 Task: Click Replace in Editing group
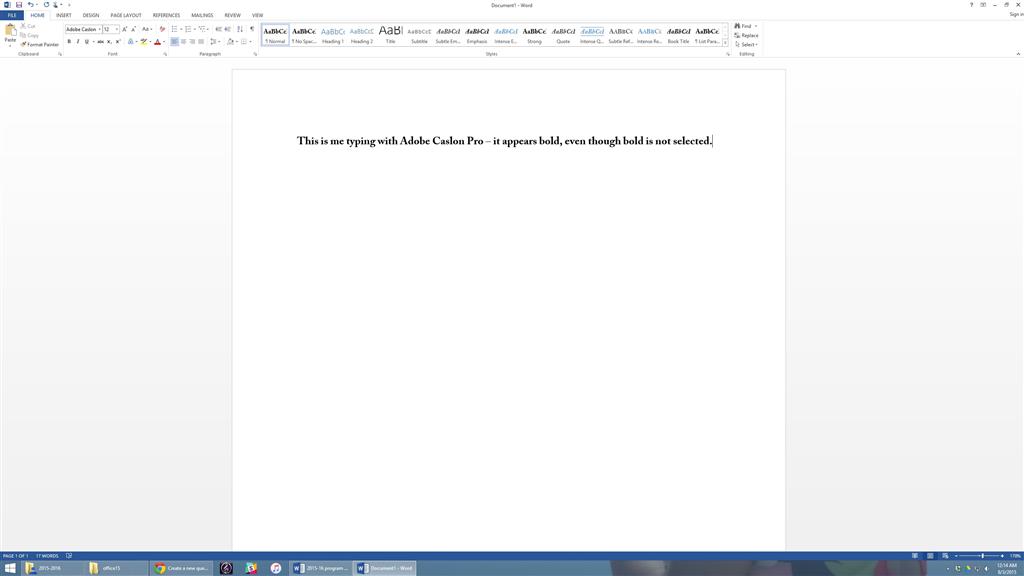click(x=746, y=35)
